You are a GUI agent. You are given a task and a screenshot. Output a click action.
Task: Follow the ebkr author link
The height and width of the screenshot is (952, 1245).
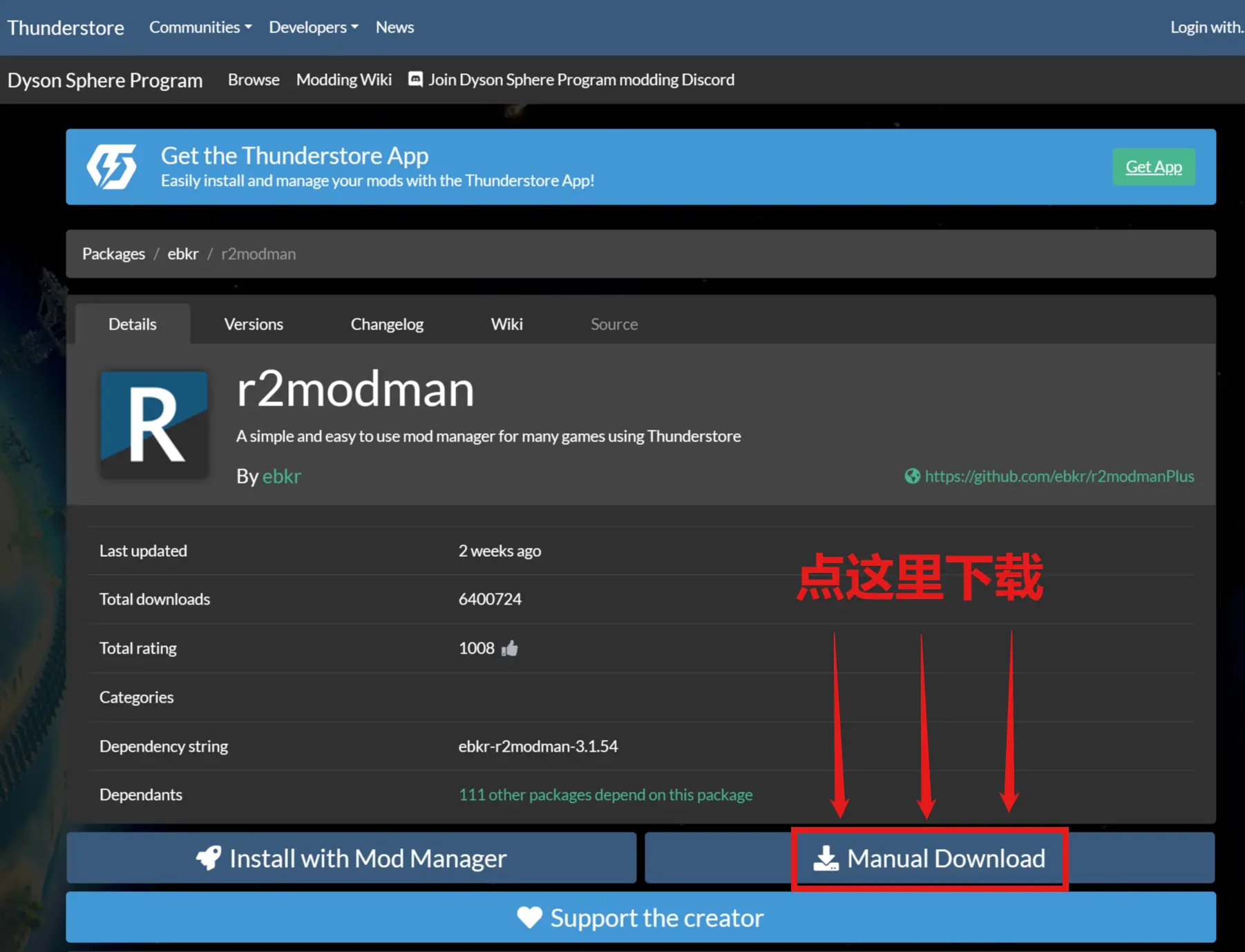click(281, 476)
